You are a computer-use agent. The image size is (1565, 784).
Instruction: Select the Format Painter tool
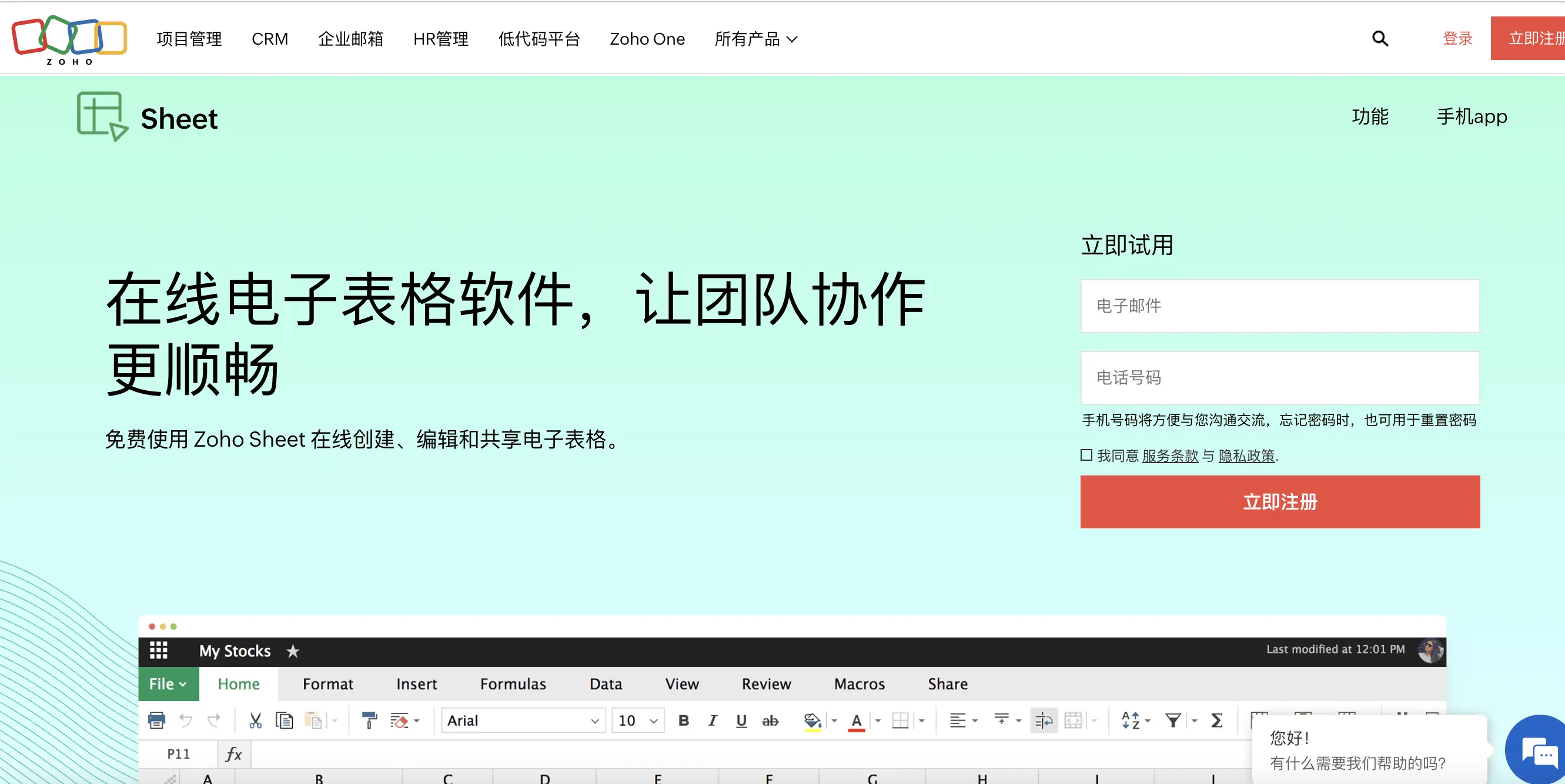[369, 721]
